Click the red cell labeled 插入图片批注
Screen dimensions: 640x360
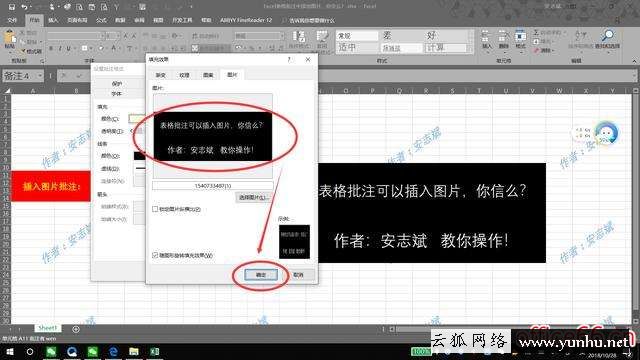(51, 186)
